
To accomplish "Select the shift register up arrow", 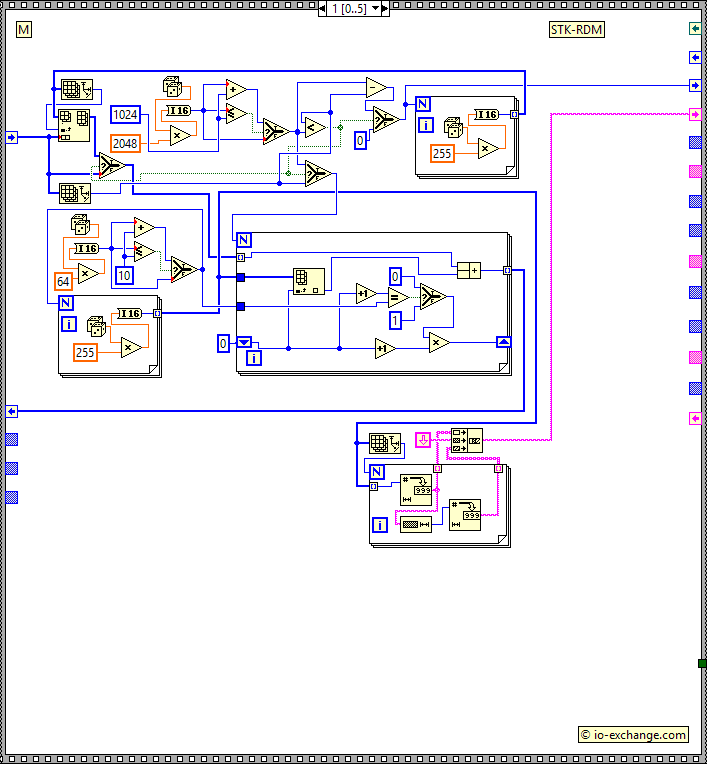I will coord(503,342).
